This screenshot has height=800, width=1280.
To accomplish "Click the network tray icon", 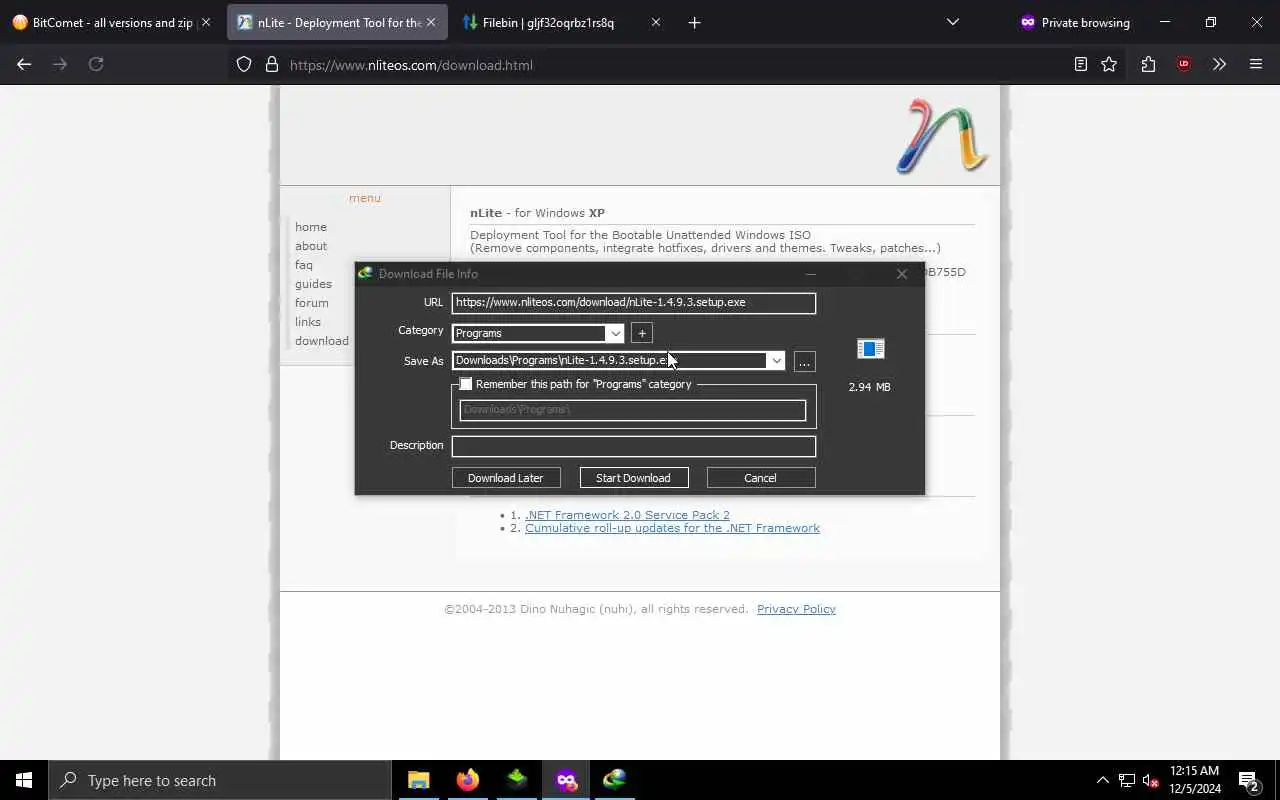I will coord(1126,780).
